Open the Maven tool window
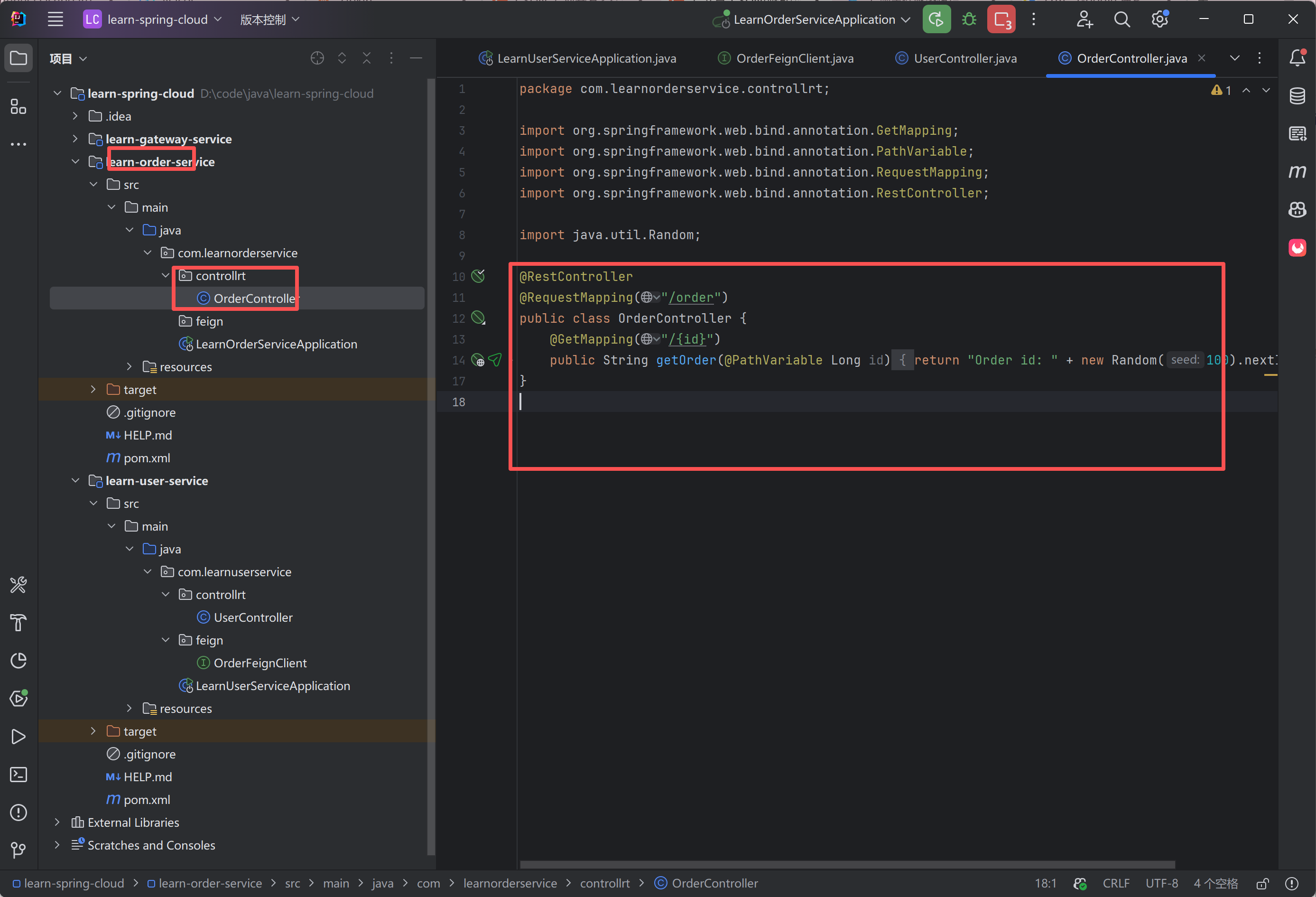 tap(1297, 171)
